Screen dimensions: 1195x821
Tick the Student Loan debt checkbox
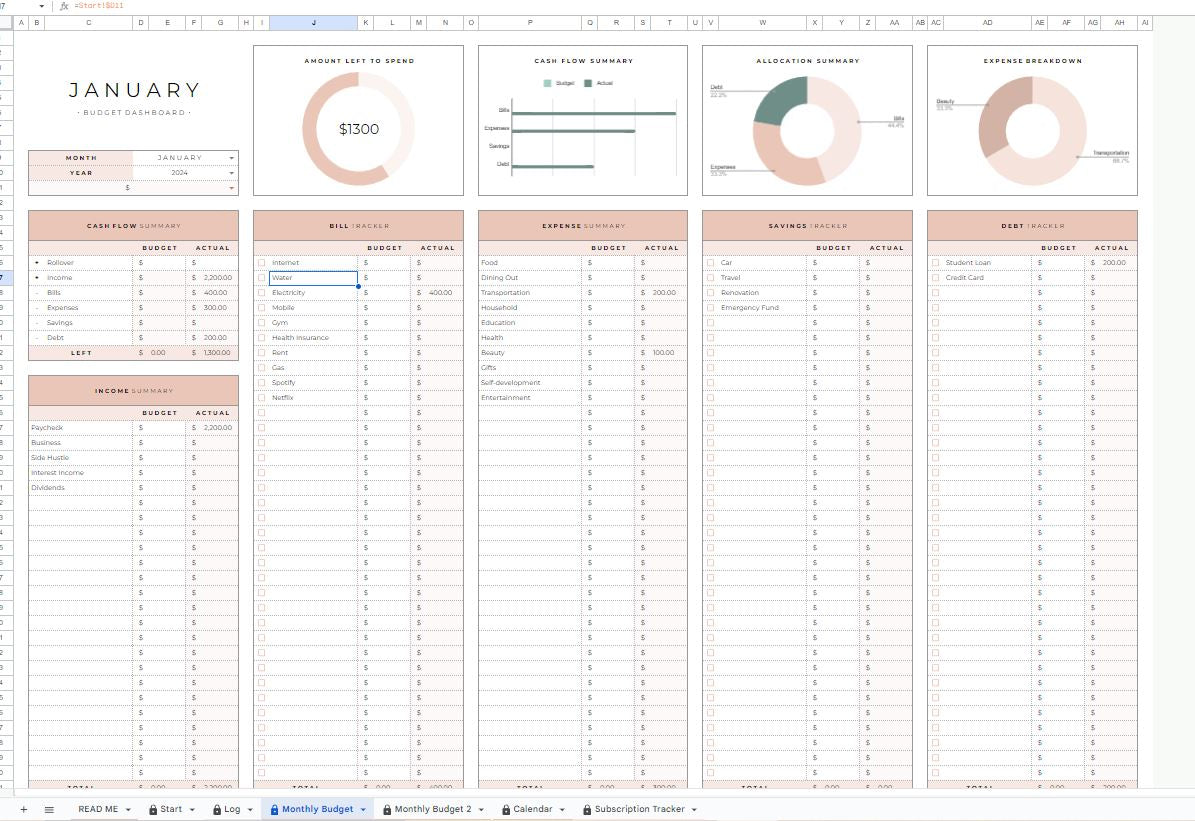(935, 262)
